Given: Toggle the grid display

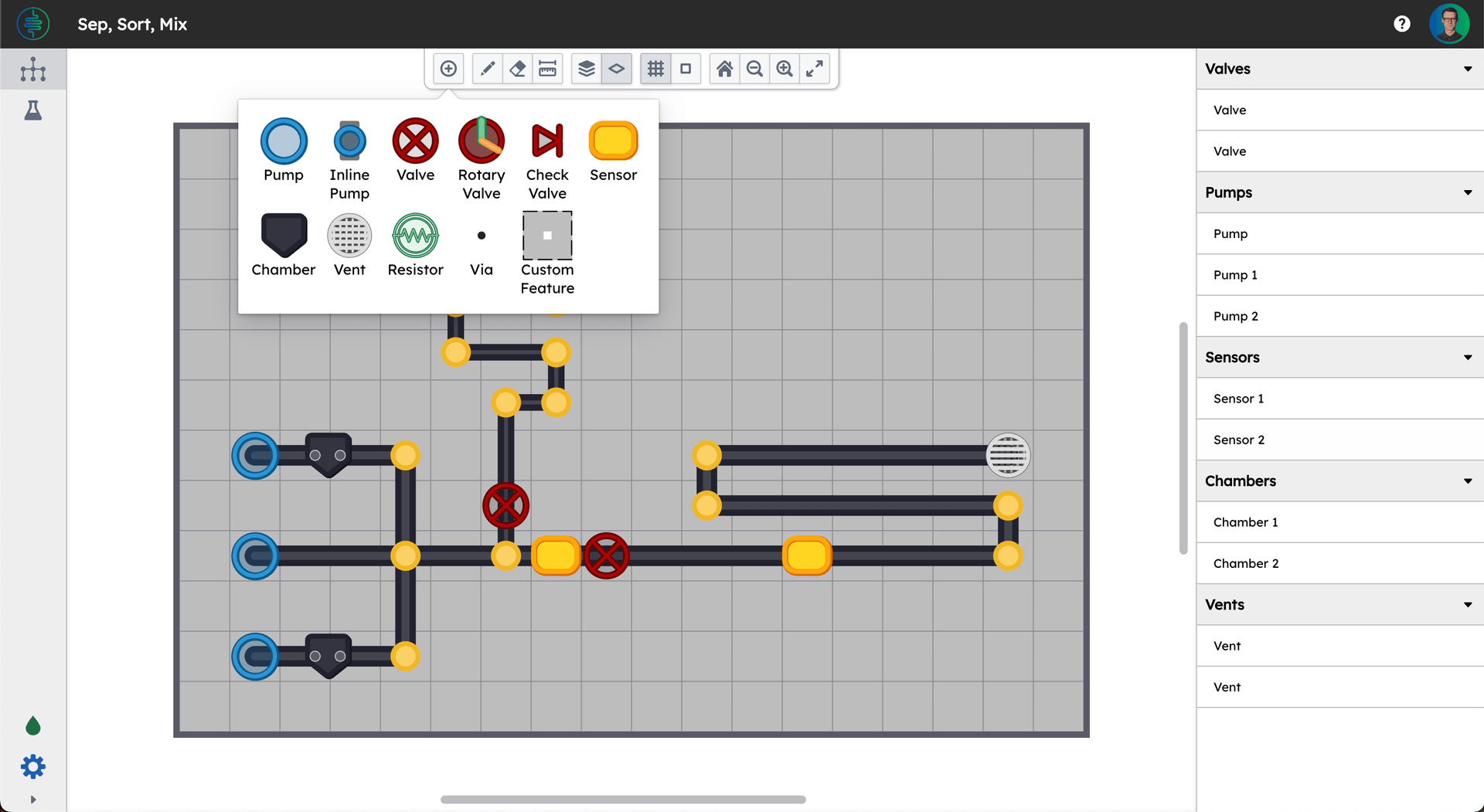Looking at the screenshot, I should pyautogui.click(x=655, y=69).
